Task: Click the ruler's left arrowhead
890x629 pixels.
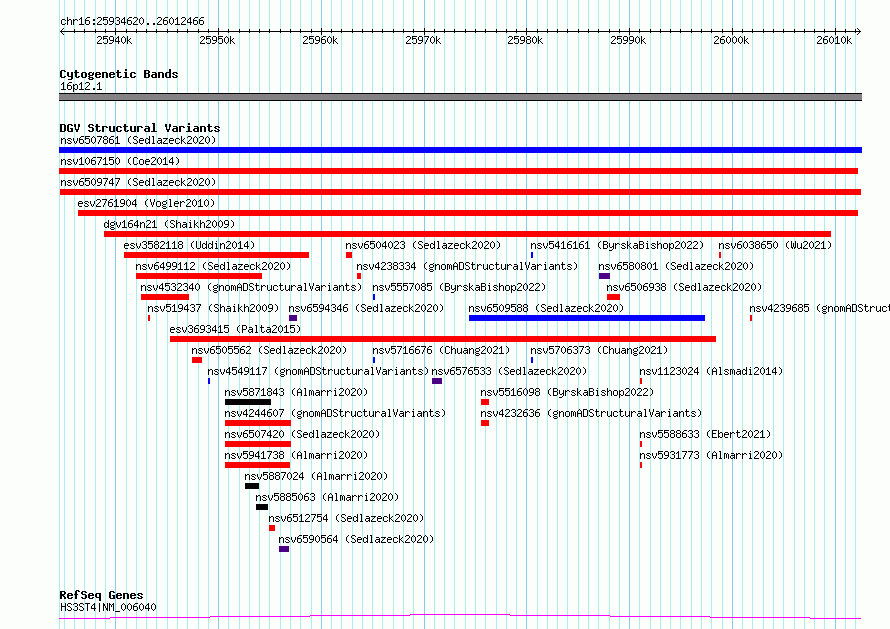Action: coord(62,31)
